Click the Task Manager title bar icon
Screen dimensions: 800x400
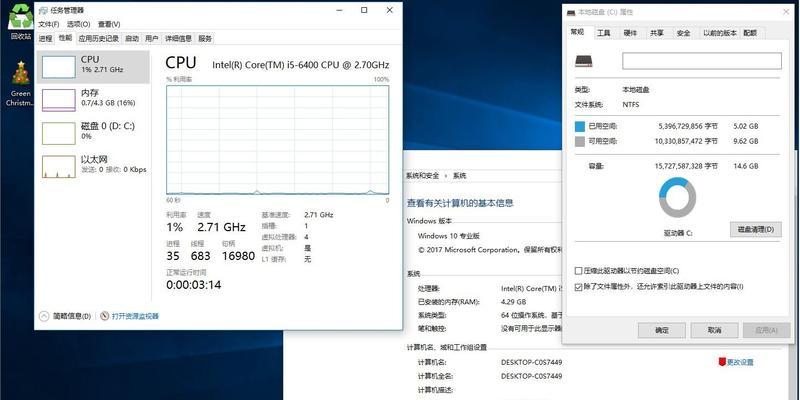coord(43,10)
